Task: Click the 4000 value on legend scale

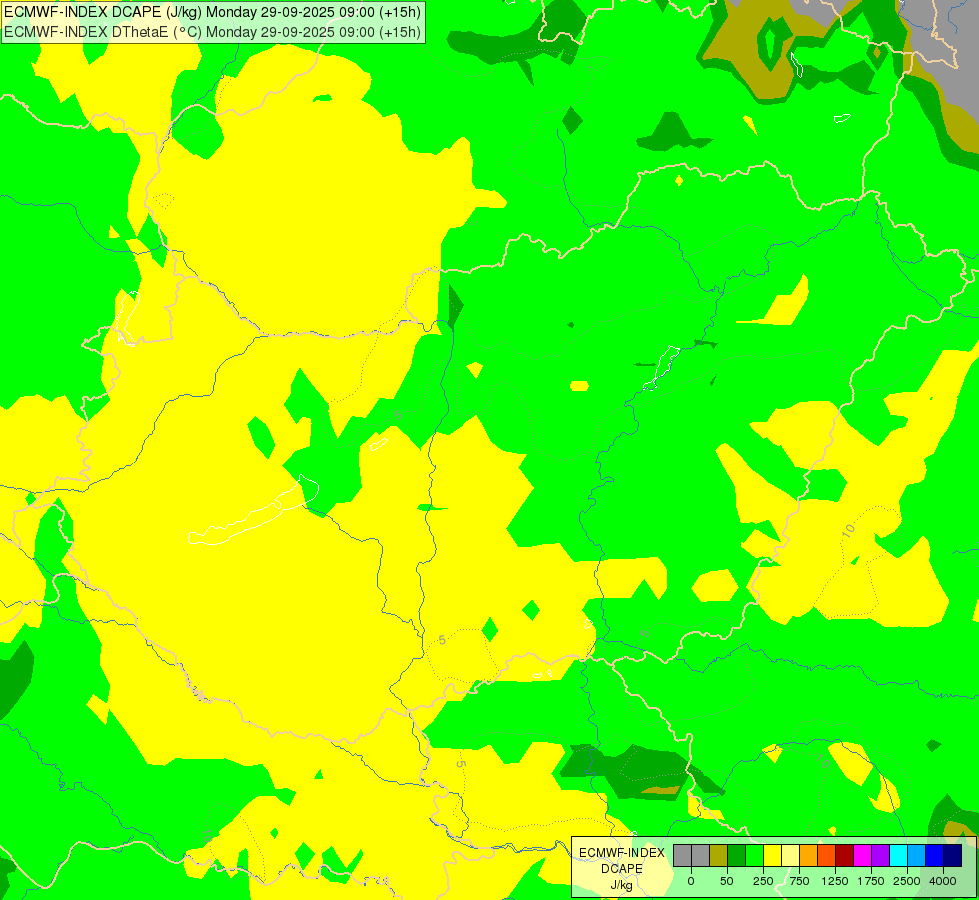Action: [x=942, y=881]
